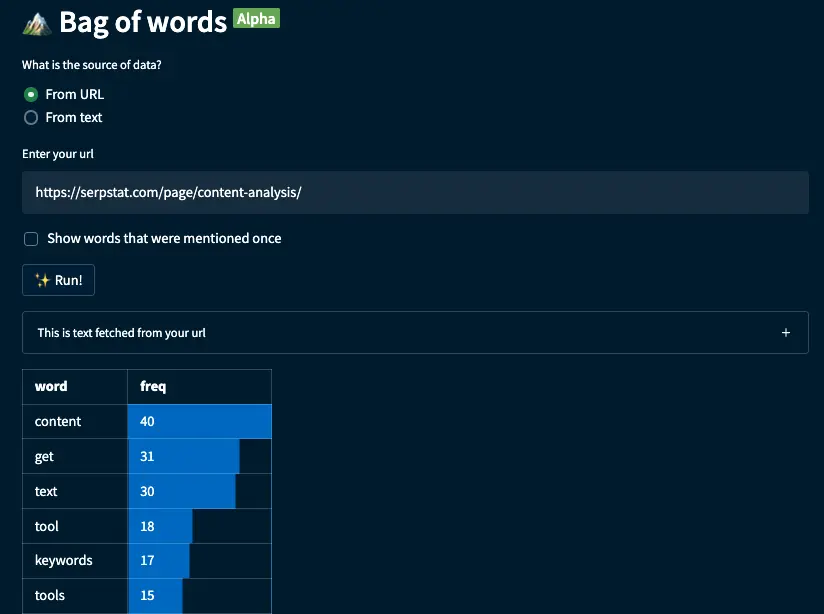Click the plus icon on fetched text panel
The image size is (824, 614).
coord(786,333)
